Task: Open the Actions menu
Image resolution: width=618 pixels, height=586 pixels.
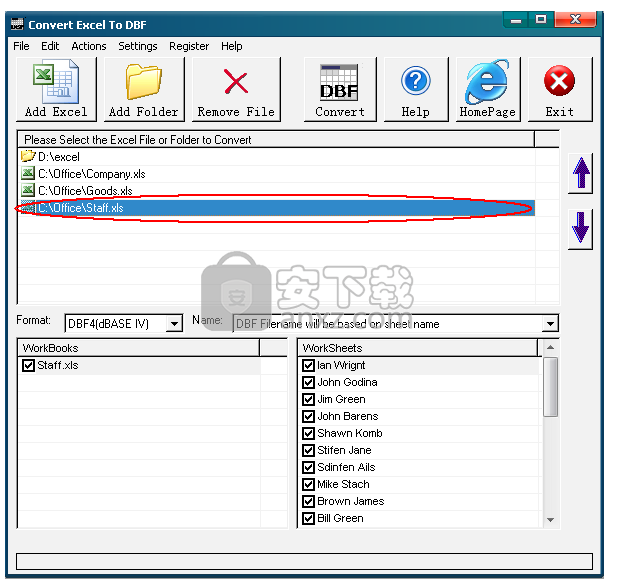Action: click(x=89, y=46)
